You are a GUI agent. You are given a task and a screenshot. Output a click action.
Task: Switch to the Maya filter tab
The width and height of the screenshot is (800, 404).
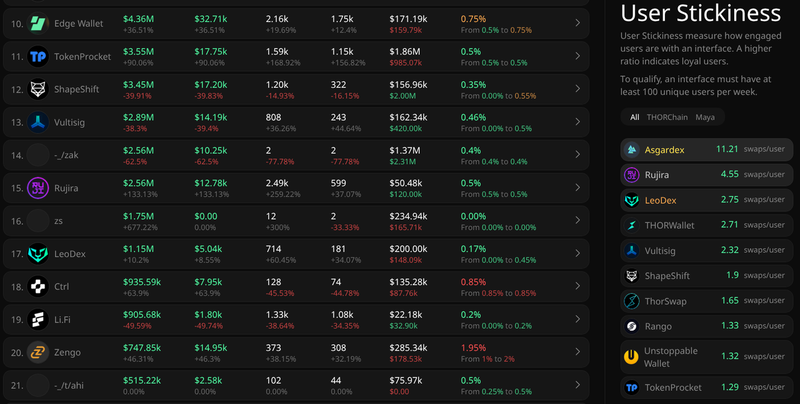coord(705,117)
